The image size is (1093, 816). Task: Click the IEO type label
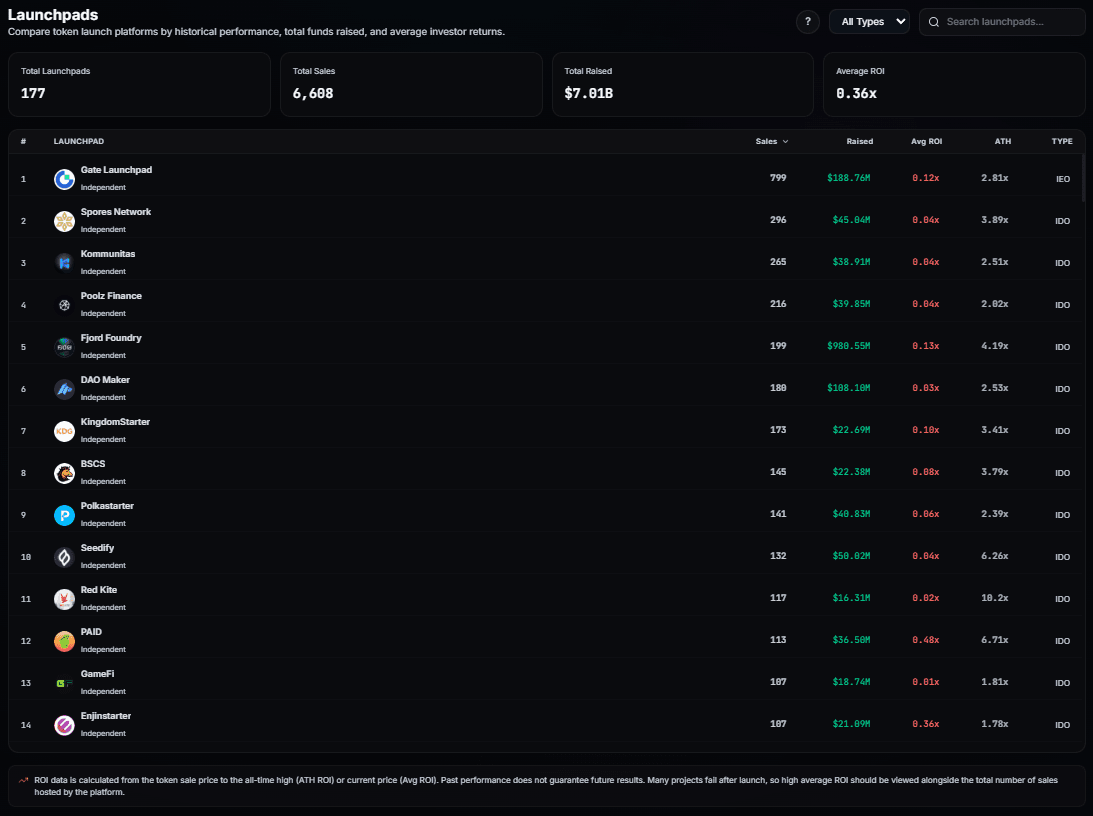(x=1062, y=179)
